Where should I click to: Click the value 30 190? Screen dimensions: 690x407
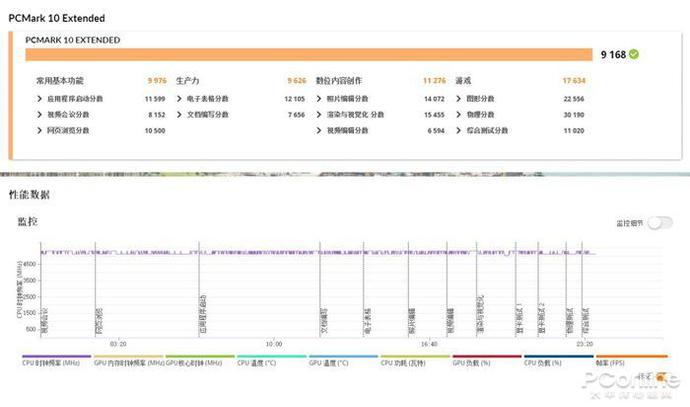(x=574, y=115)
